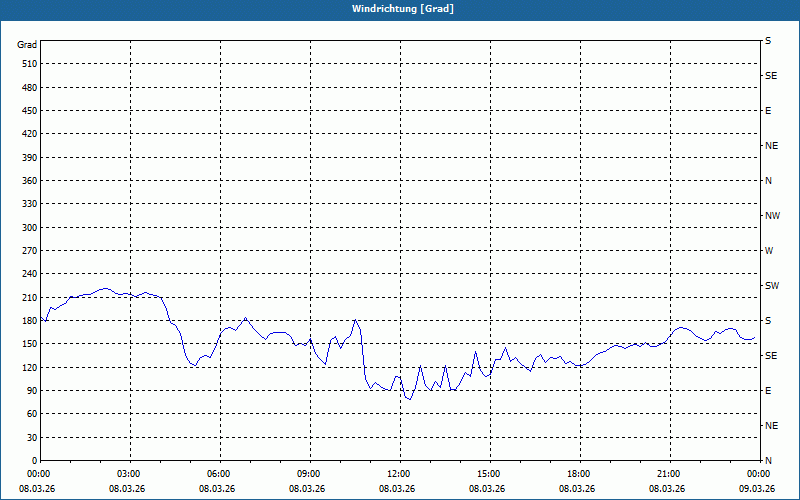This screenshot has width=800, height=500.
Task: Select the 90 y-axis value
Action: [32, 391]
